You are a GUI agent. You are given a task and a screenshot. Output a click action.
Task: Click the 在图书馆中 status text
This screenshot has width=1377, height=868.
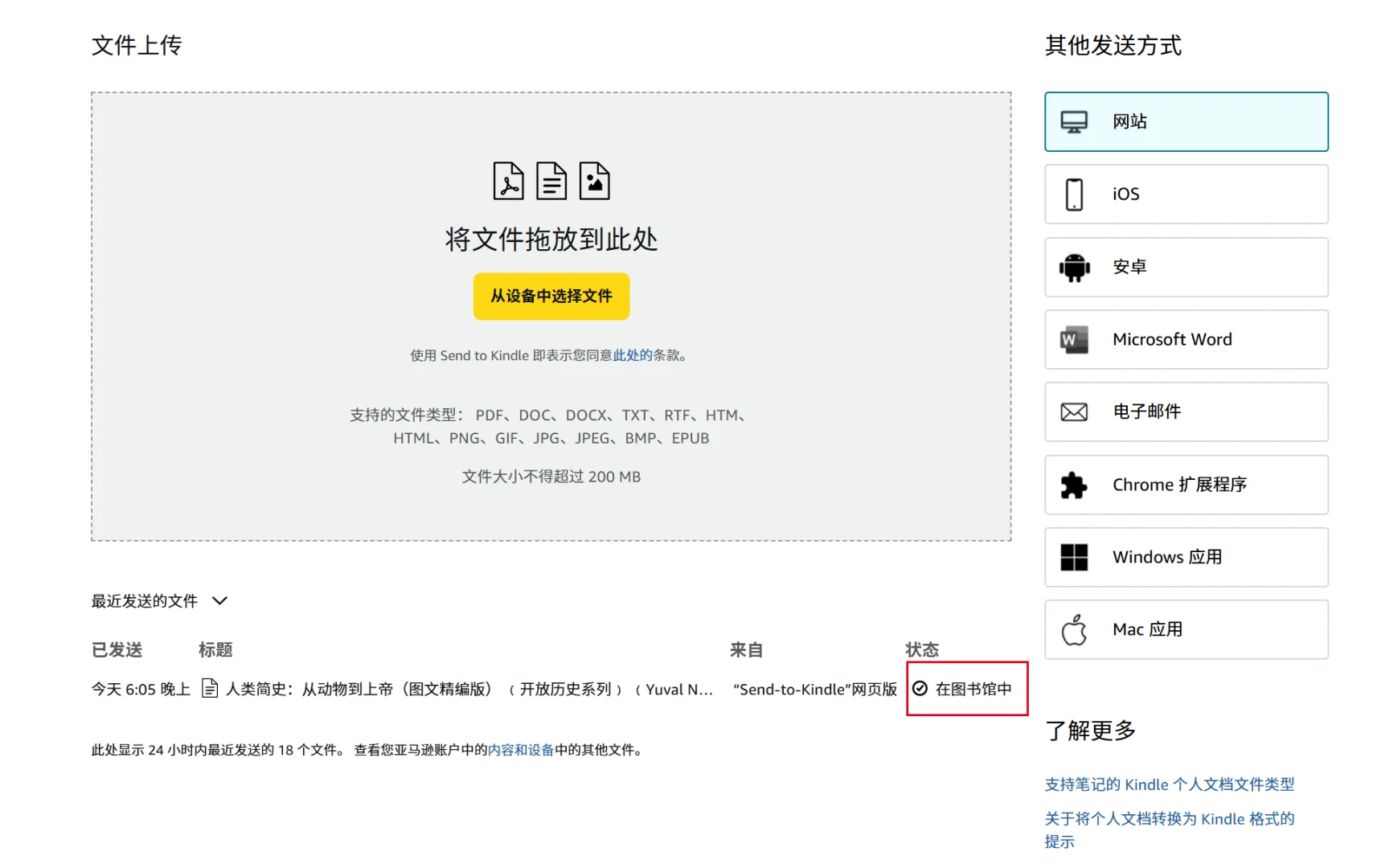973,690
